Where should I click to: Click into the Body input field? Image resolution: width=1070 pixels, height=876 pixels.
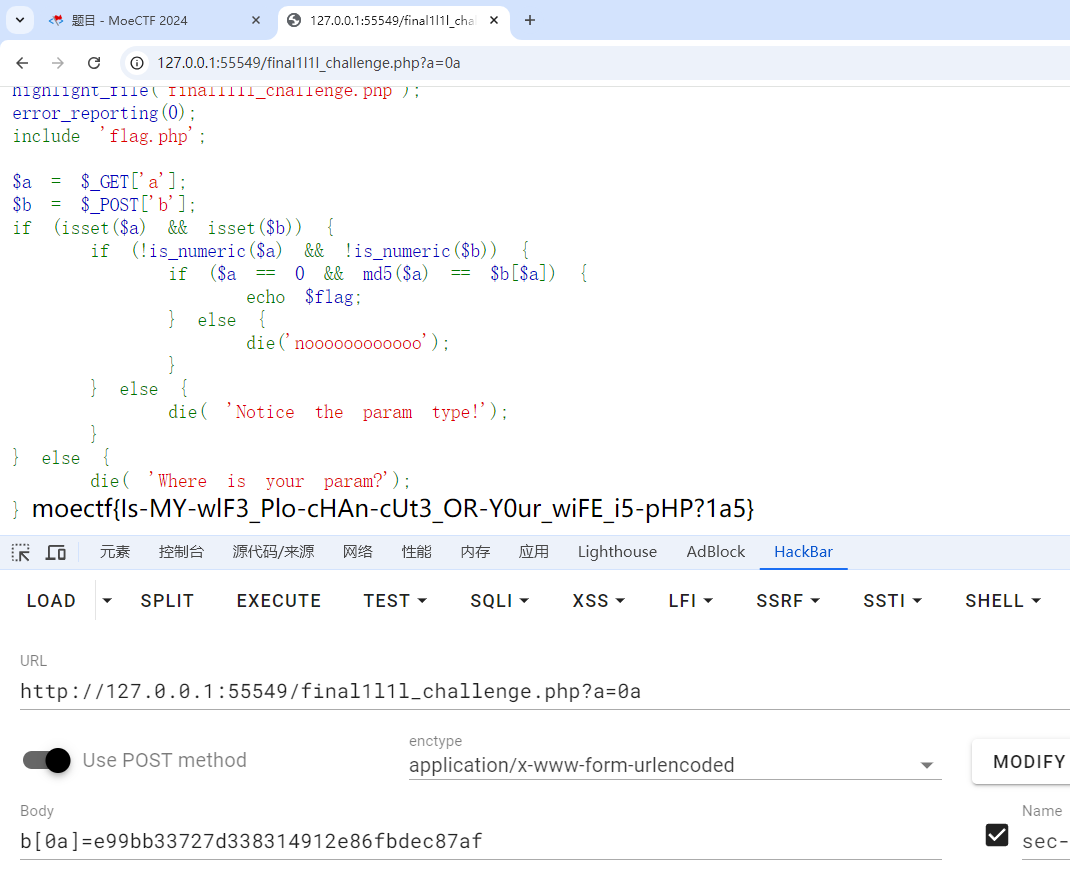(480, 841)
